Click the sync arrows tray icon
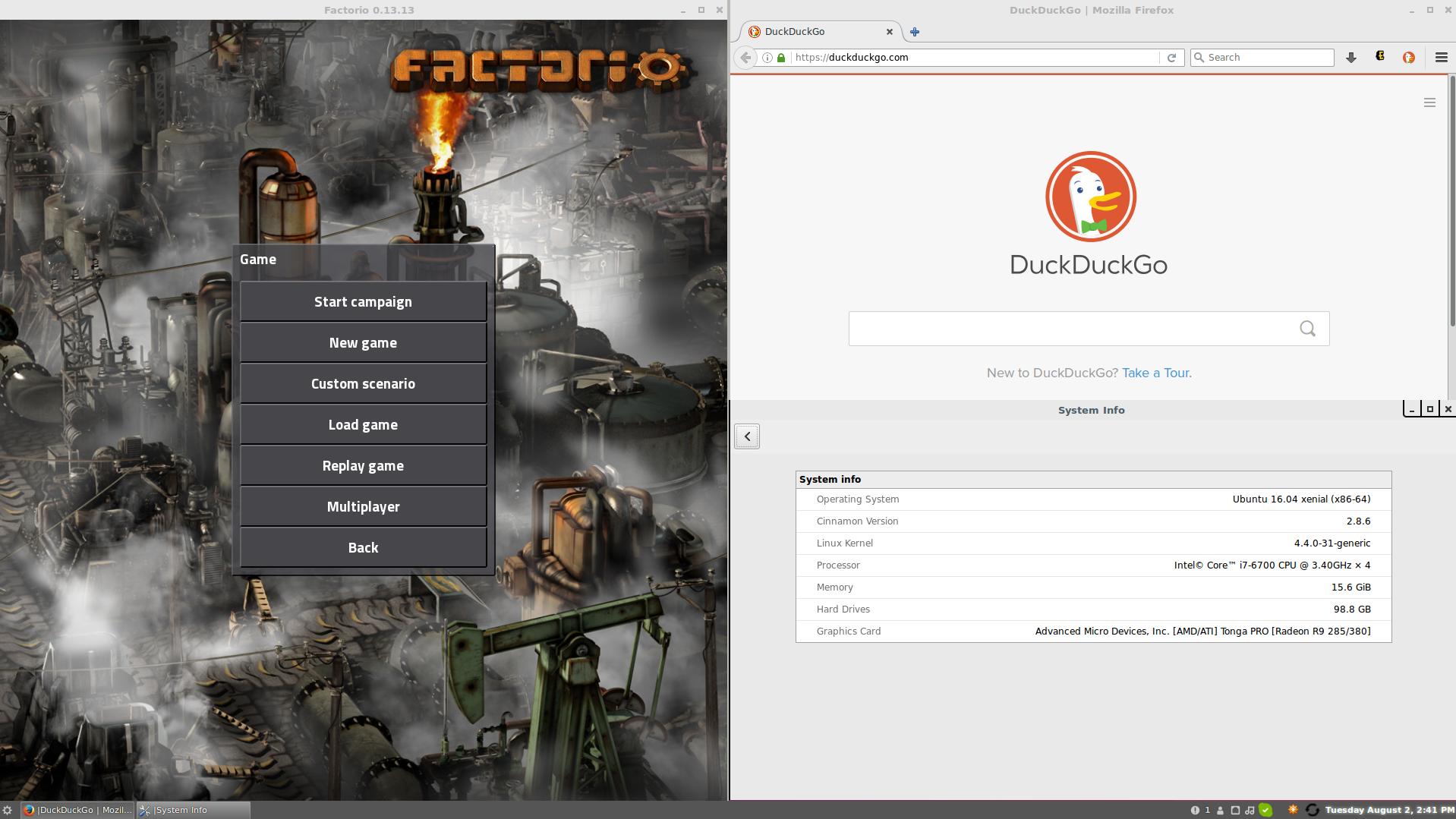Image resolution: width=1456 pixels, height=819 pixels. tap(1312, 810)
